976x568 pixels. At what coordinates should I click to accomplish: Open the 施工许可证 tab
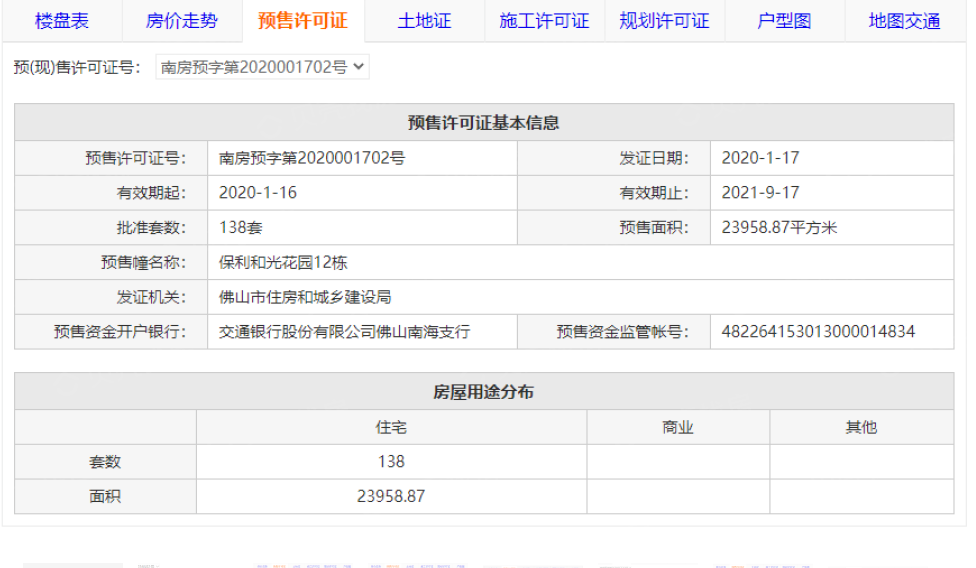click(x=544, y=21)
